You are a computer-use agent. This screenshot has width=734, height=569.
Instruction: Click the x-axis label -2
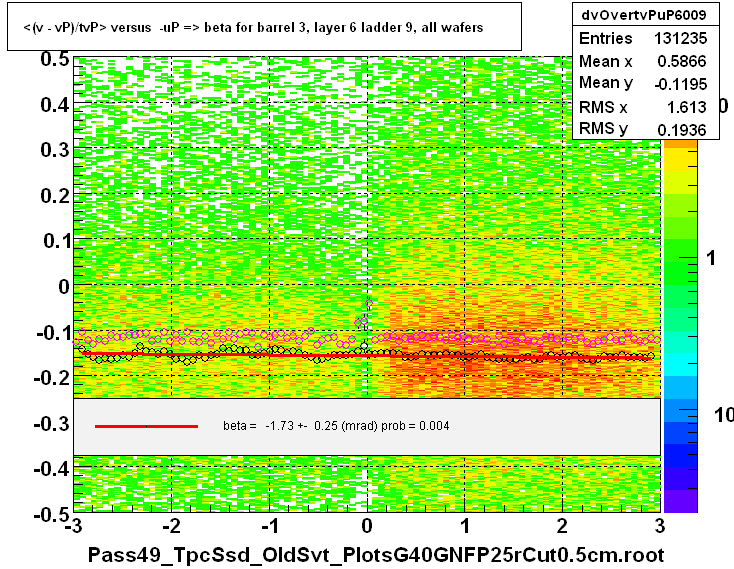[x=172, y=526]
